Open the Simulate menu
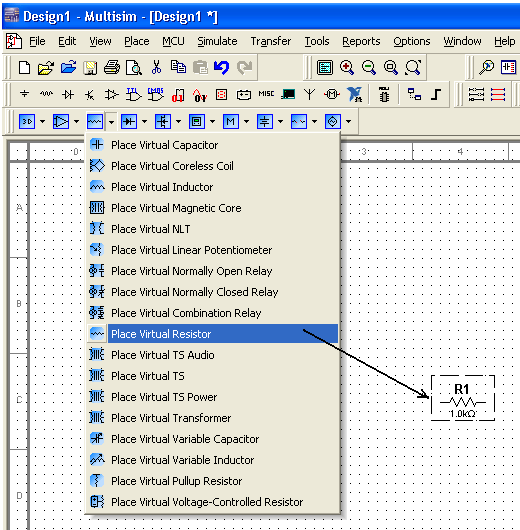 pos(217,41)
